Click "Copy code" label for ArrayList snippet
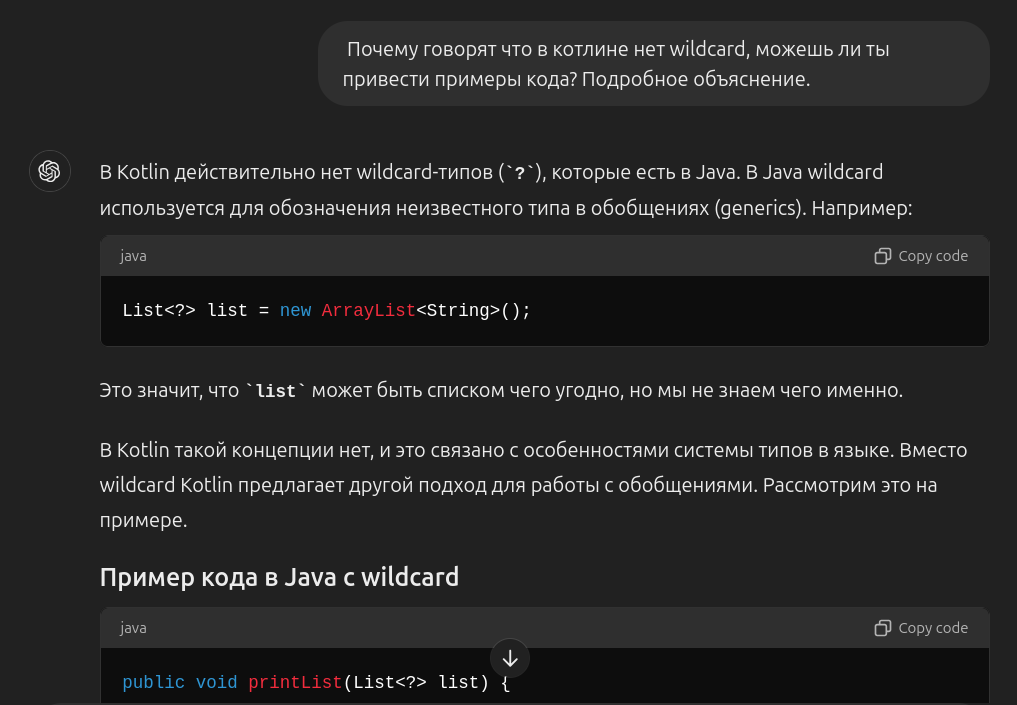Image resolution: width=1017 pixels, height=705 pixels. 933,256
